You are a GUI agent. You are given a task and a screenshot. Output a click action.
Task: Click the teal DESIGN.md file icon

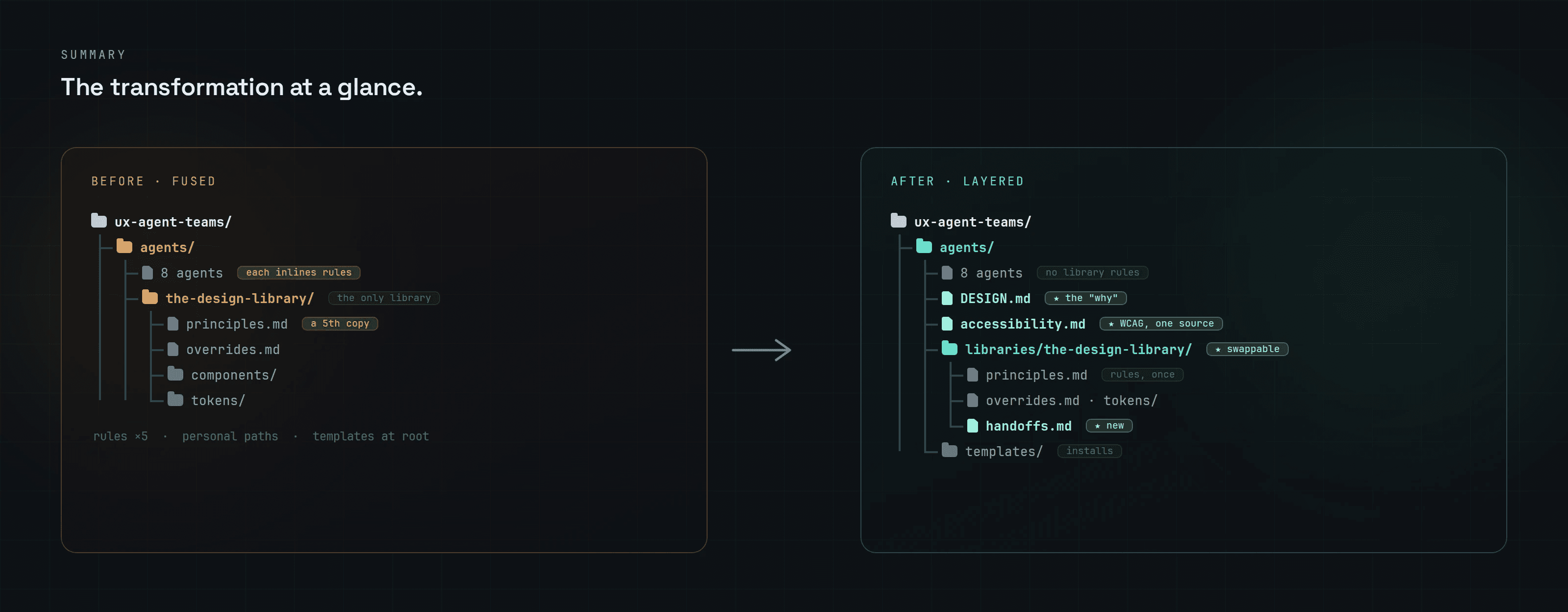pyautogui.click(x=947, y=298)
